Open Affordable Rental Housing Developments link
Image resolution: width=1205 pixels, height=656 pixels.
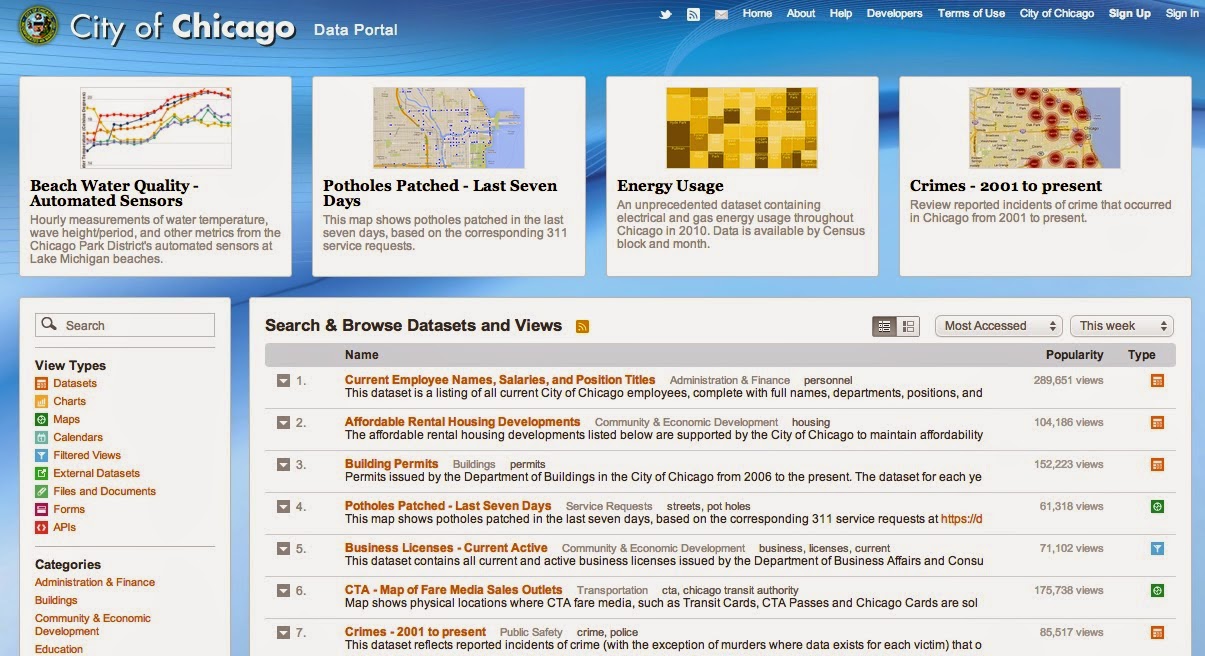click(462, 422)
